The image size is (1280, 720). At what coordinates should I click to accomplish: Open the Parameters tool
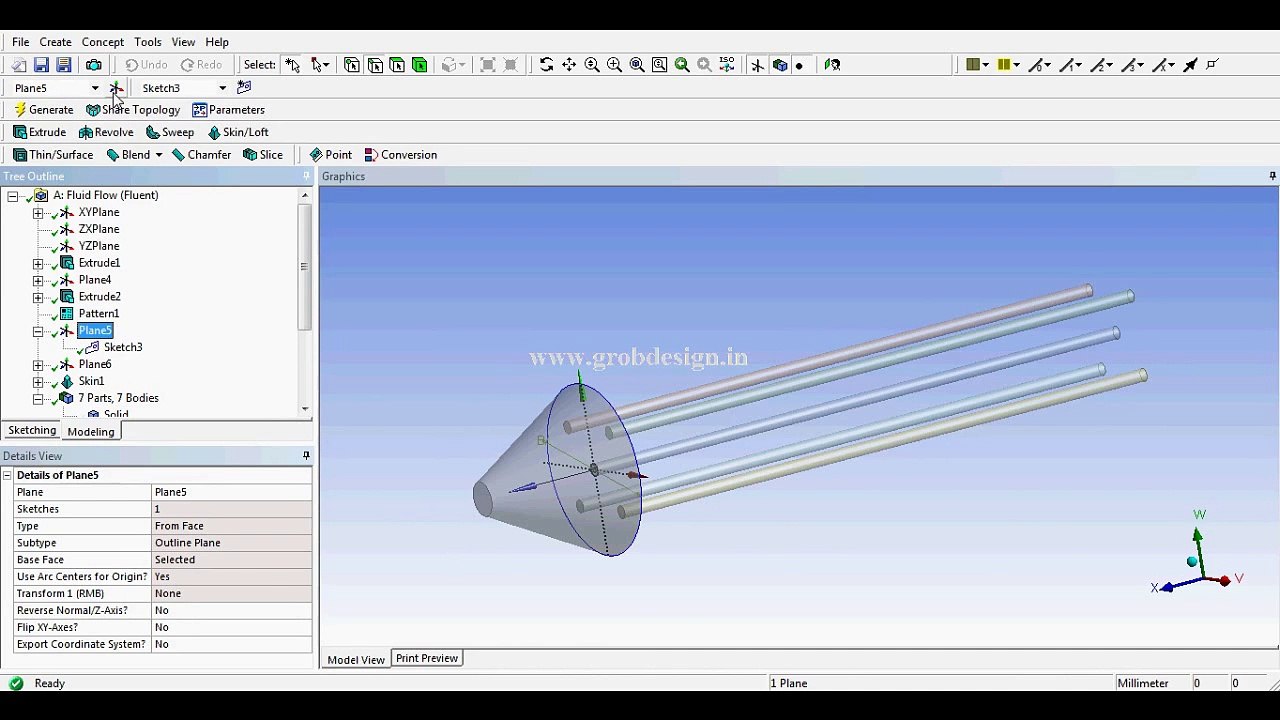pyautogui.click(x=229, y=110)
